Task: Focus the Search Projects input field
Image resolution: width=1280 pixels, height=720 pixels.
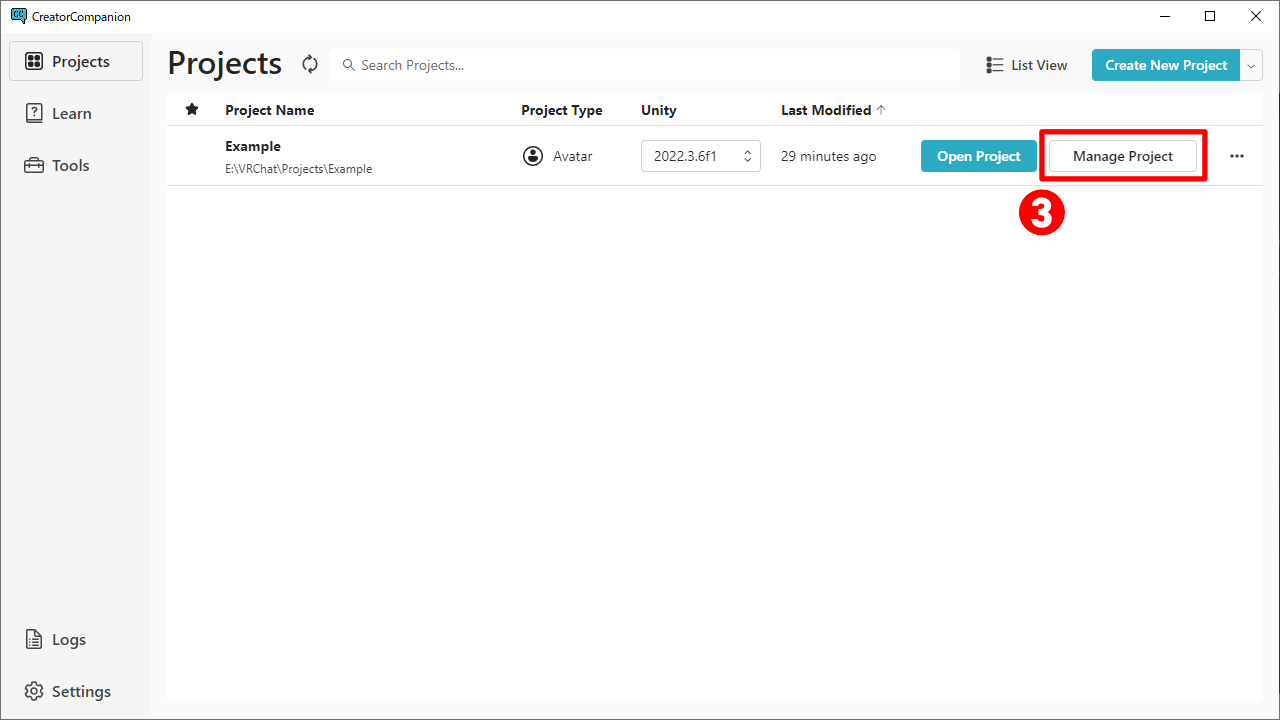Action: tap(650, 65)
